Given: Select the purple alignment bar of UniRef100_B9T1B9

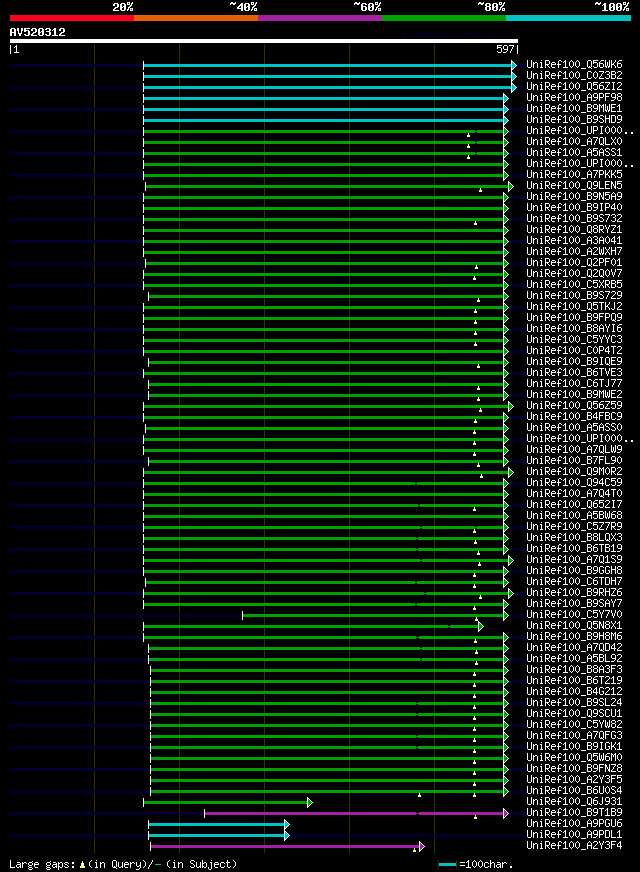Looking at the screenshot, I should point(356,814).
